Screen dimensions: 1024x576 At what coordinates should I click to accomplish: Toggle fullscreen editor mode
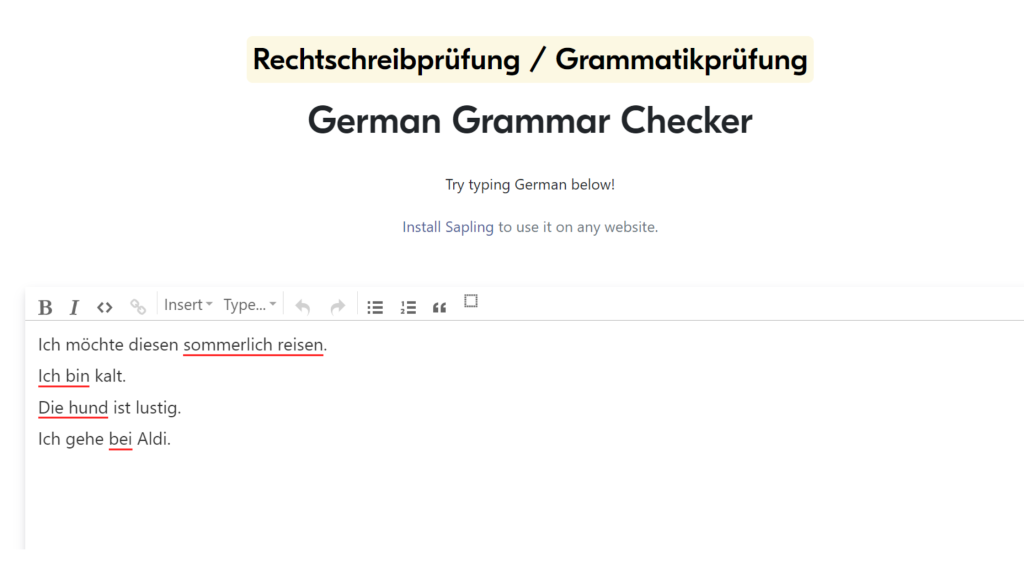click(x=470, y=301)
